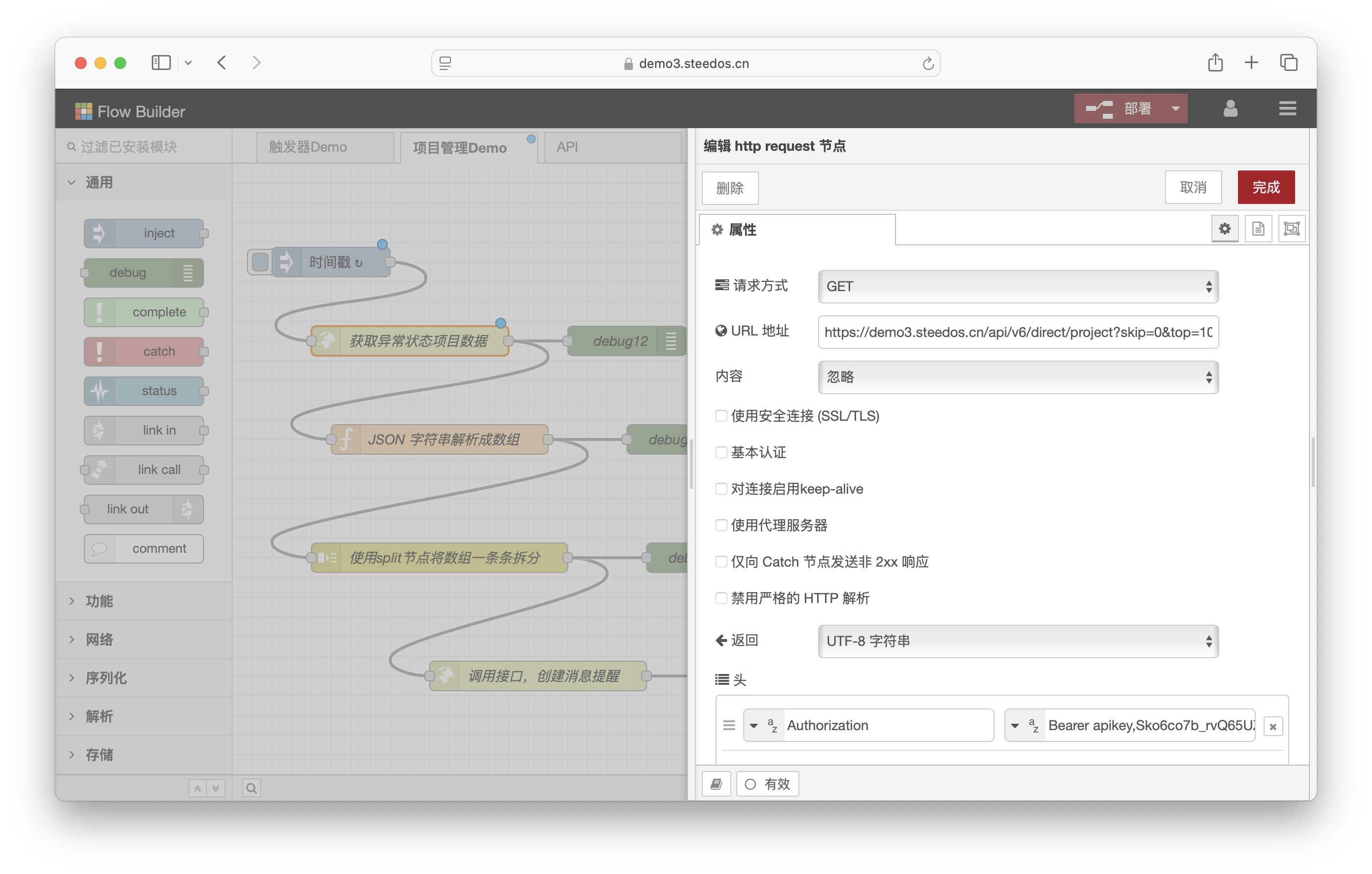Open node appearance icon

1292,229
